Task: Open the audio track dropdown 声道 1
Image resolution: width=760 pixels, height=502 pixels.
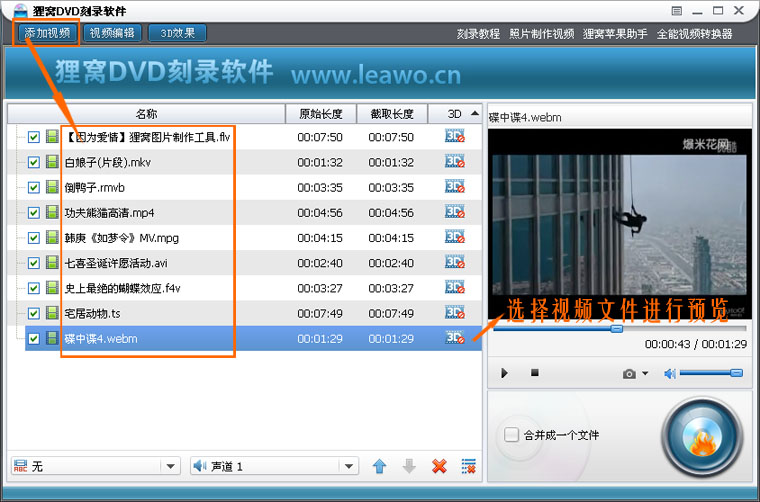Action: click(274, 466)
